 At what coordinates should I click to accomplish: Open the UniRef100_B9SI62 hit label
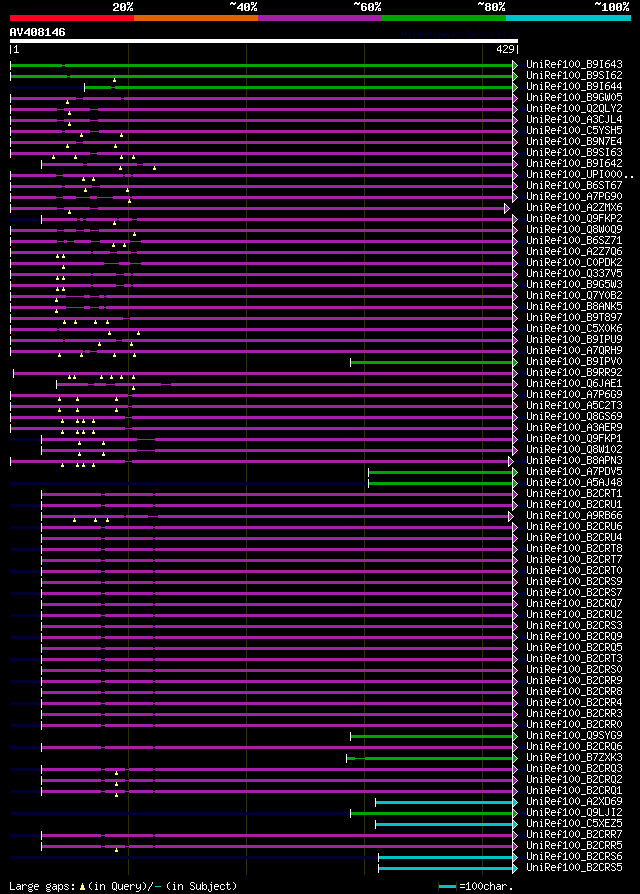click(x=574, y=75)
